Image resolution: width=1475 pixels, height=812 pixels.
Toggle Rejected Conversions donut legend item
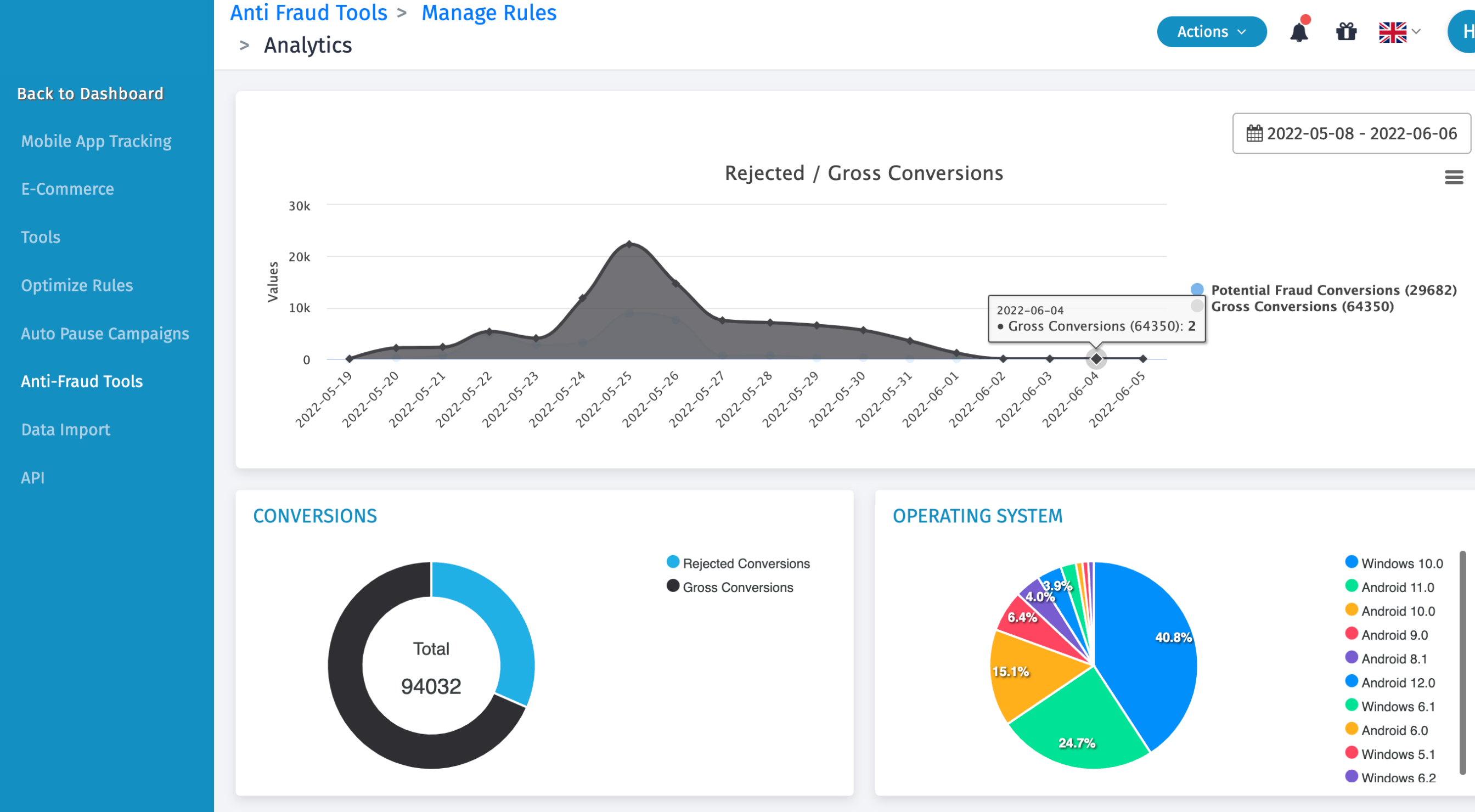(x=745, y=563)
